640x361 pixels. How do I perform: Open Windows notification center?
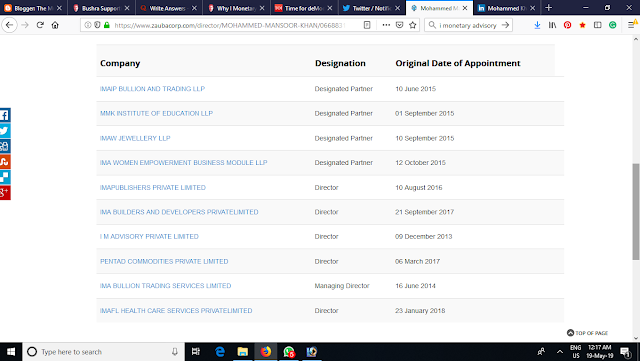626,352
